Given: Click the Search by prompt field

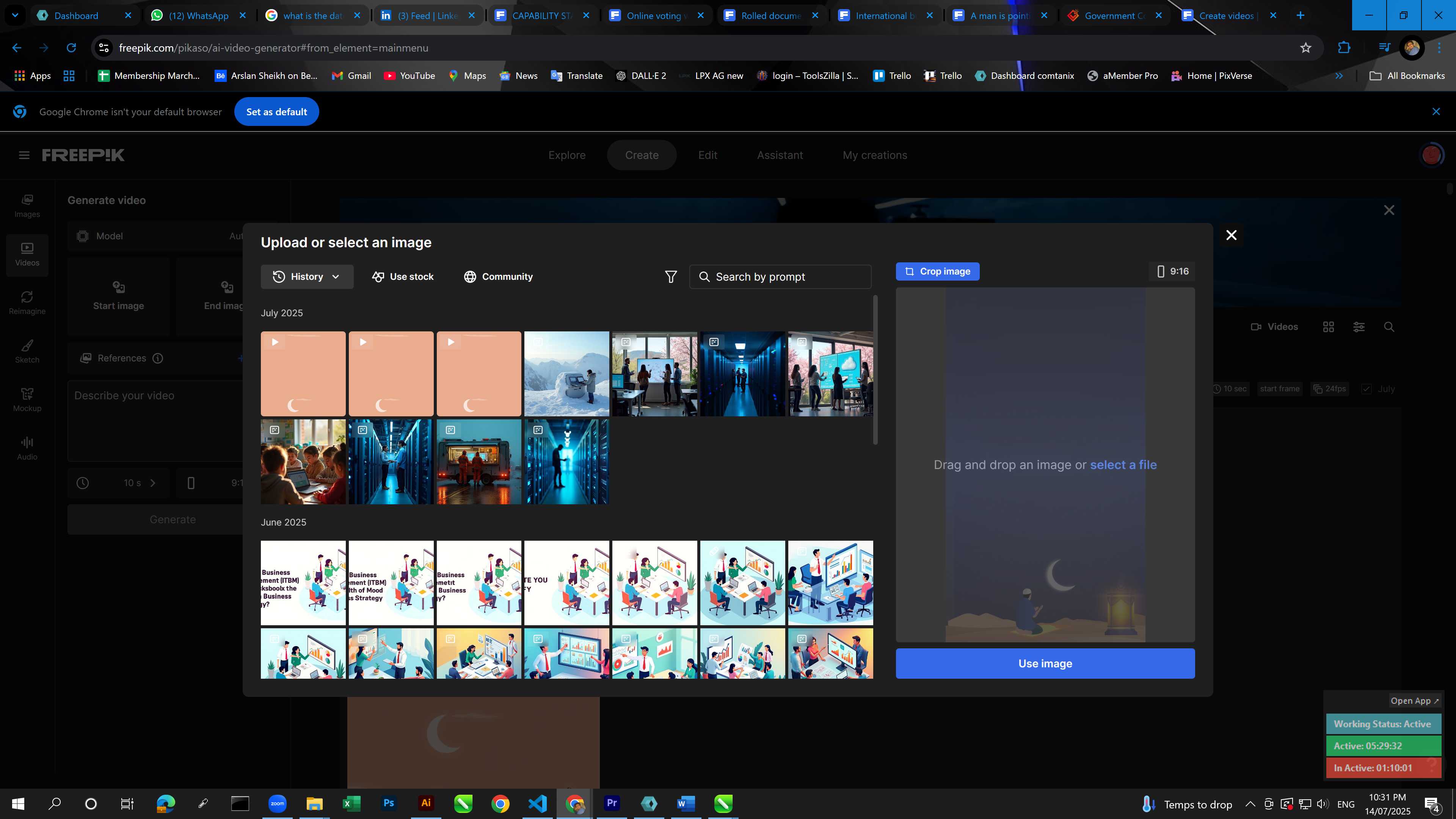Looking at the screenshot, I should click(780, 276).
